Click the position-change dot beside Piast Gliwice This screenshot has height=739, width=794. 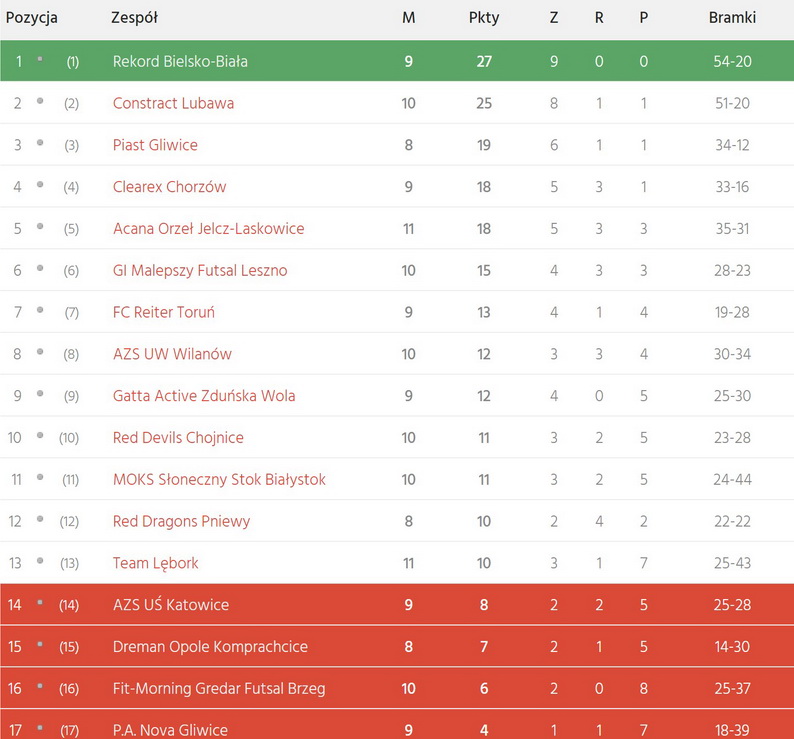click(x=40, y=144)
